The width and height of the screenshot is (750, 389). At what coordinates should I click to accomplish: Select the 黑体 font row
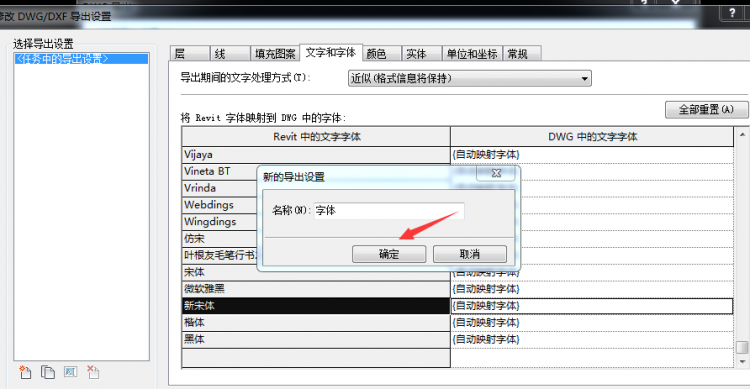pyautogui.click(x=316, y=339)
